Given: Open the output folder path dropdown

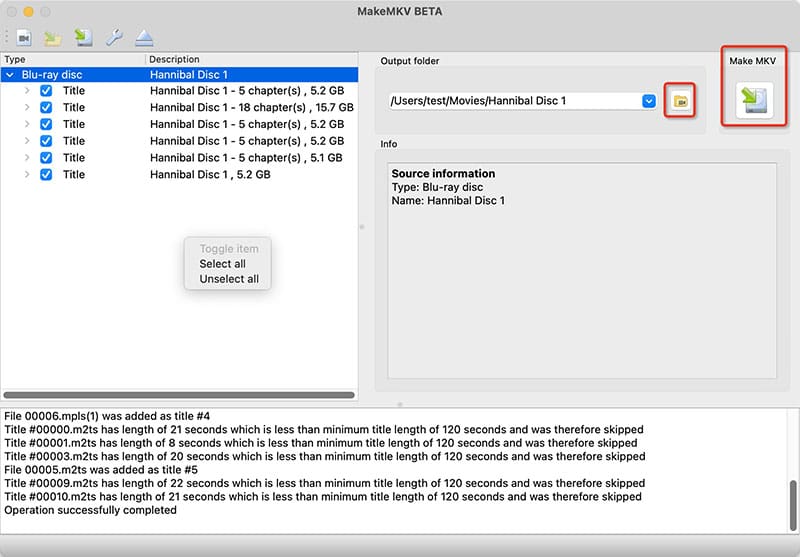Looking at the screenshot, I should pos(648,101).
